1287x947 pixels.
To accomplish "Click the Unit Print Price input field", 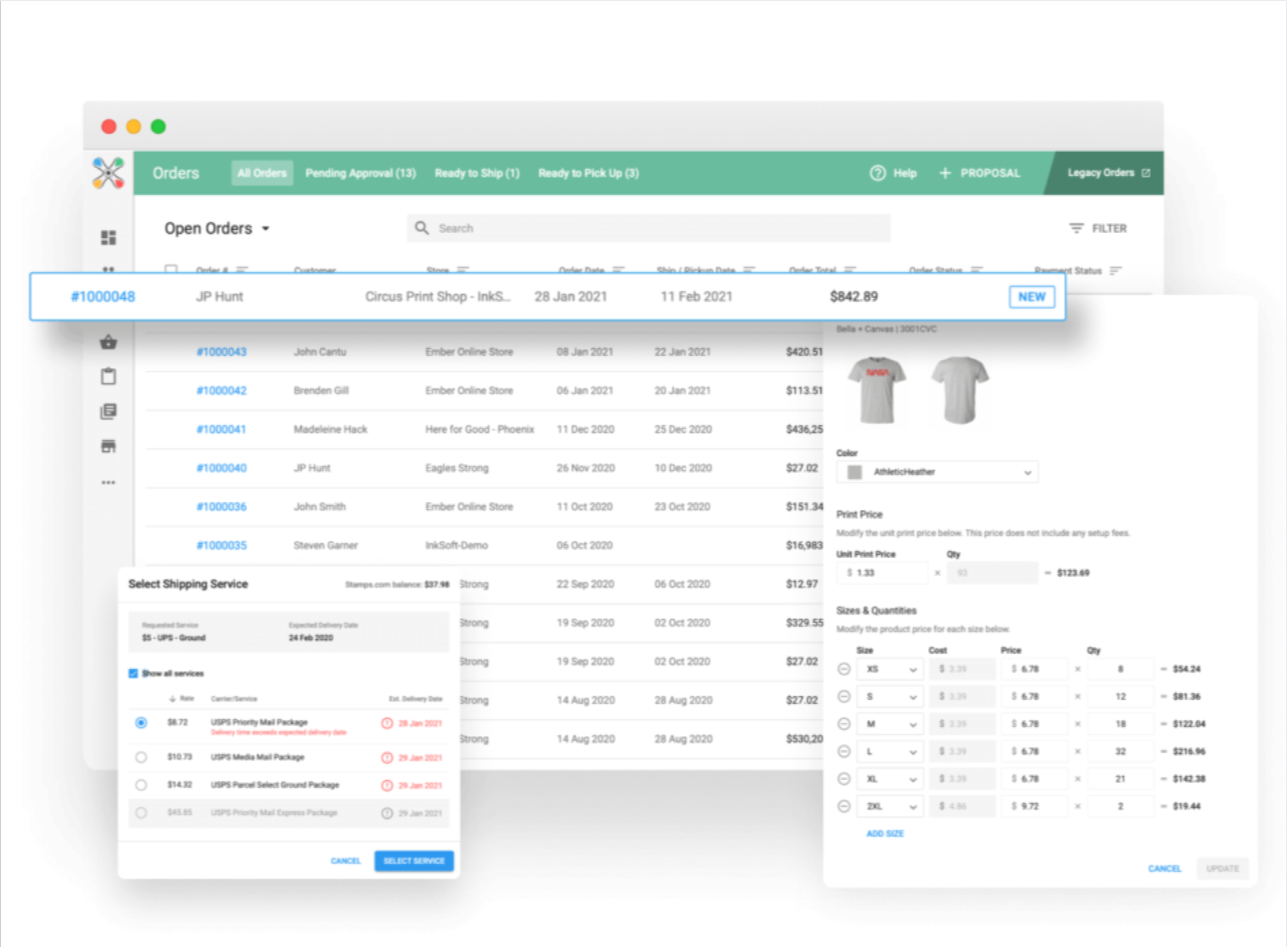I will 883,573.
